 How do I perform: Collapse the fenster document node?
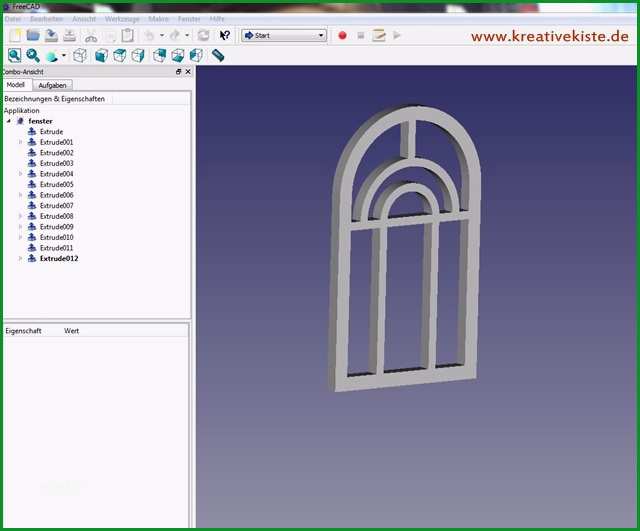tap(9, 121)
